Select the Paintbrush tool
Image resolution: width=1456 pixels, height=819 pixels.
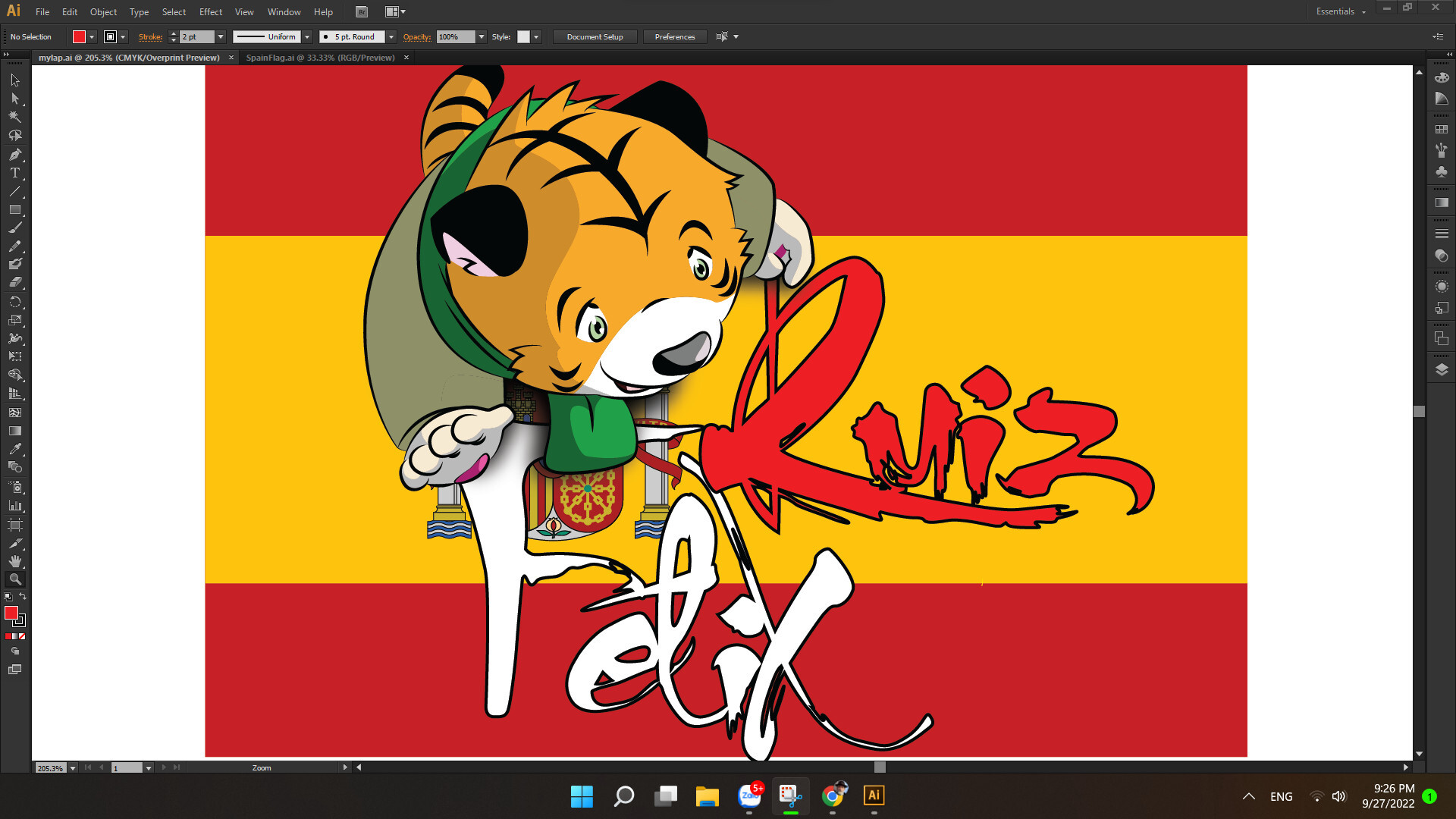pyautogui.click(x=14, y=227)
